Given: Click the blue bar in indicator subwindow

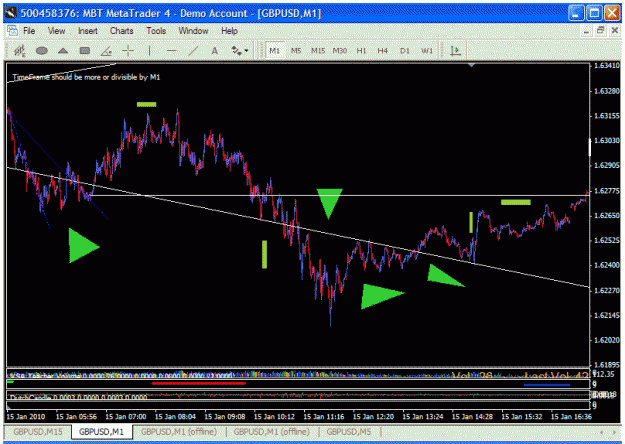Looking at the screenshot, I should point(547,385).
